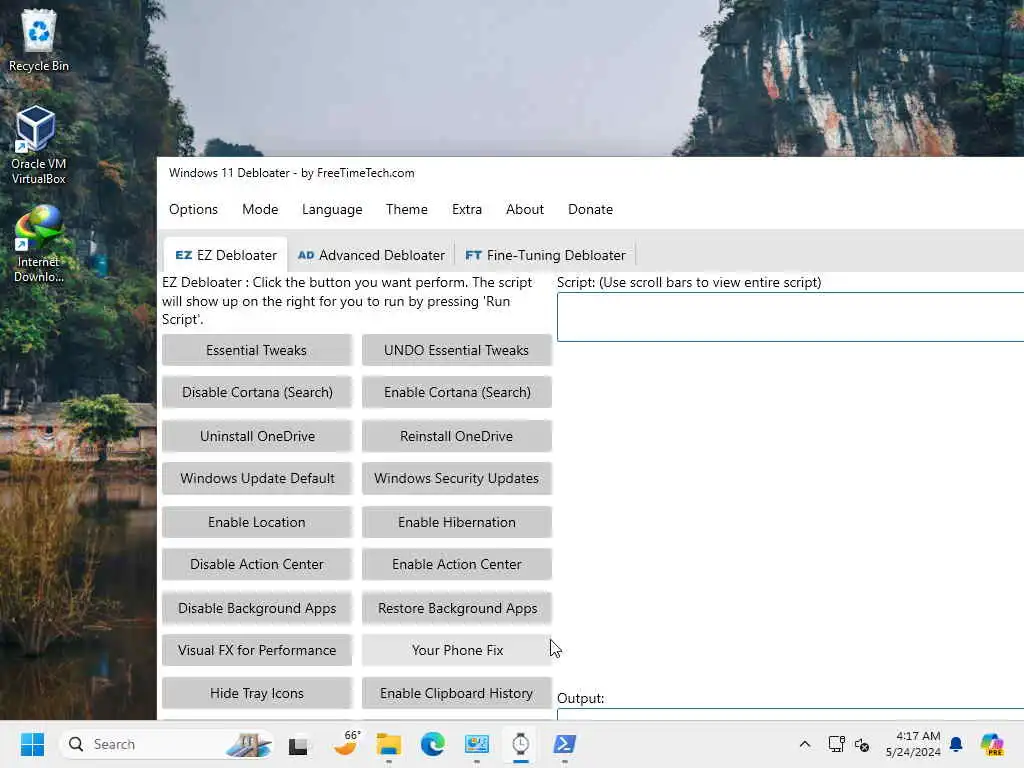This screenshot has height=768, width=1024.
Task: Switch to the EZ Debloater tab
Action: point(225,255)
